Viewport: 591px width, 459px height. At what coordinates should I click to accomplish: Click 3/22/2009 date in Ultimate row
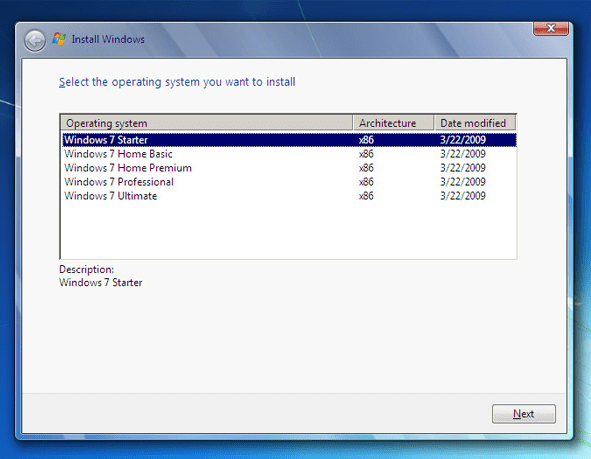pyautogui.click(x=463, y=196)
